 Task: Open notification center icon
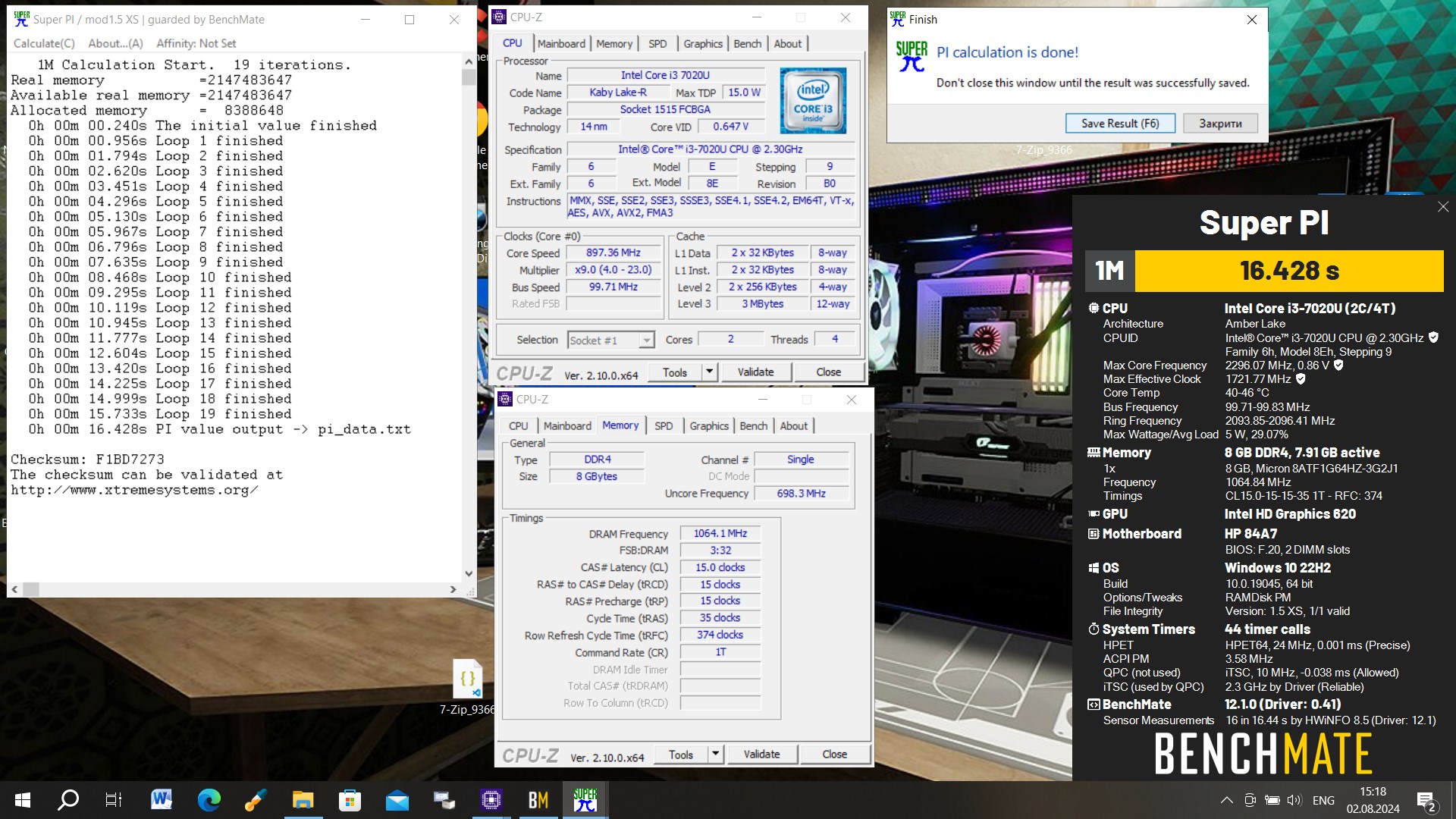1426,801
